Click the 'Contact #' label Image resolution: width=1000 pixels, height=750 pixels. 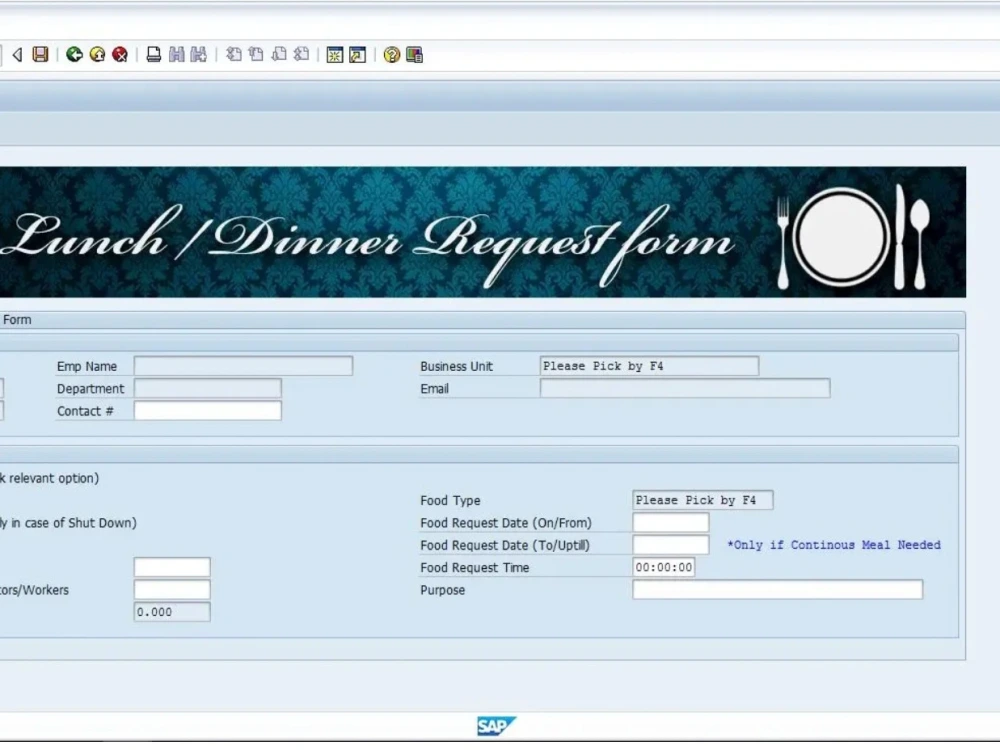85,411
